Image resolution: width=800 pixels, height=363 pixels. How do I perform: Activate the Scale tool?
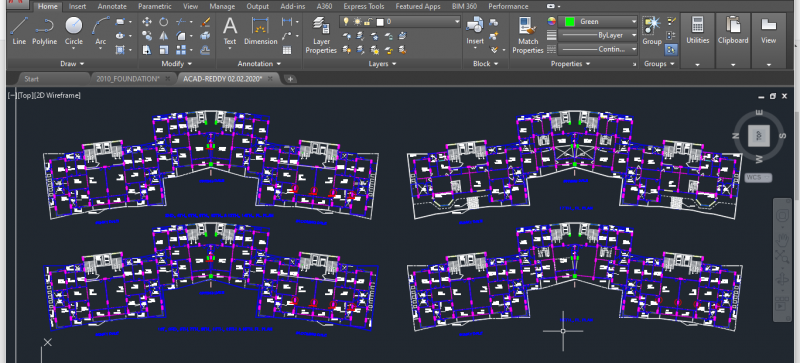pos(164,50)
